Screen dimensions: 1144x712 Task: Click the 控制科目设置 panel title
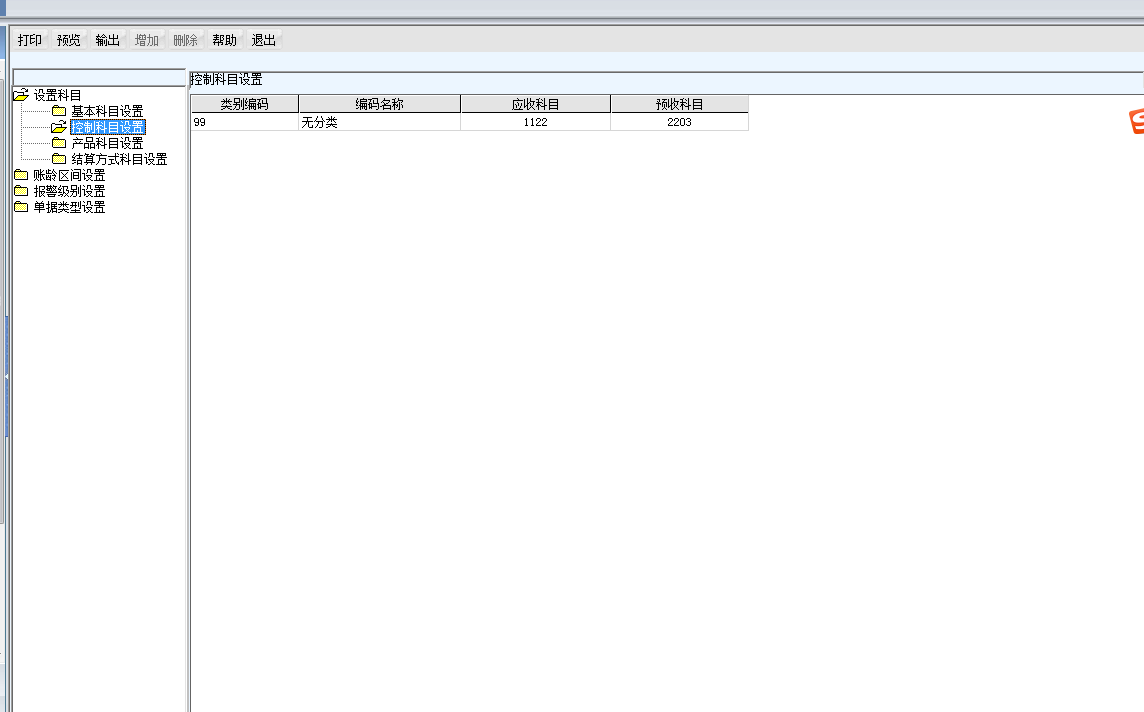226,80
